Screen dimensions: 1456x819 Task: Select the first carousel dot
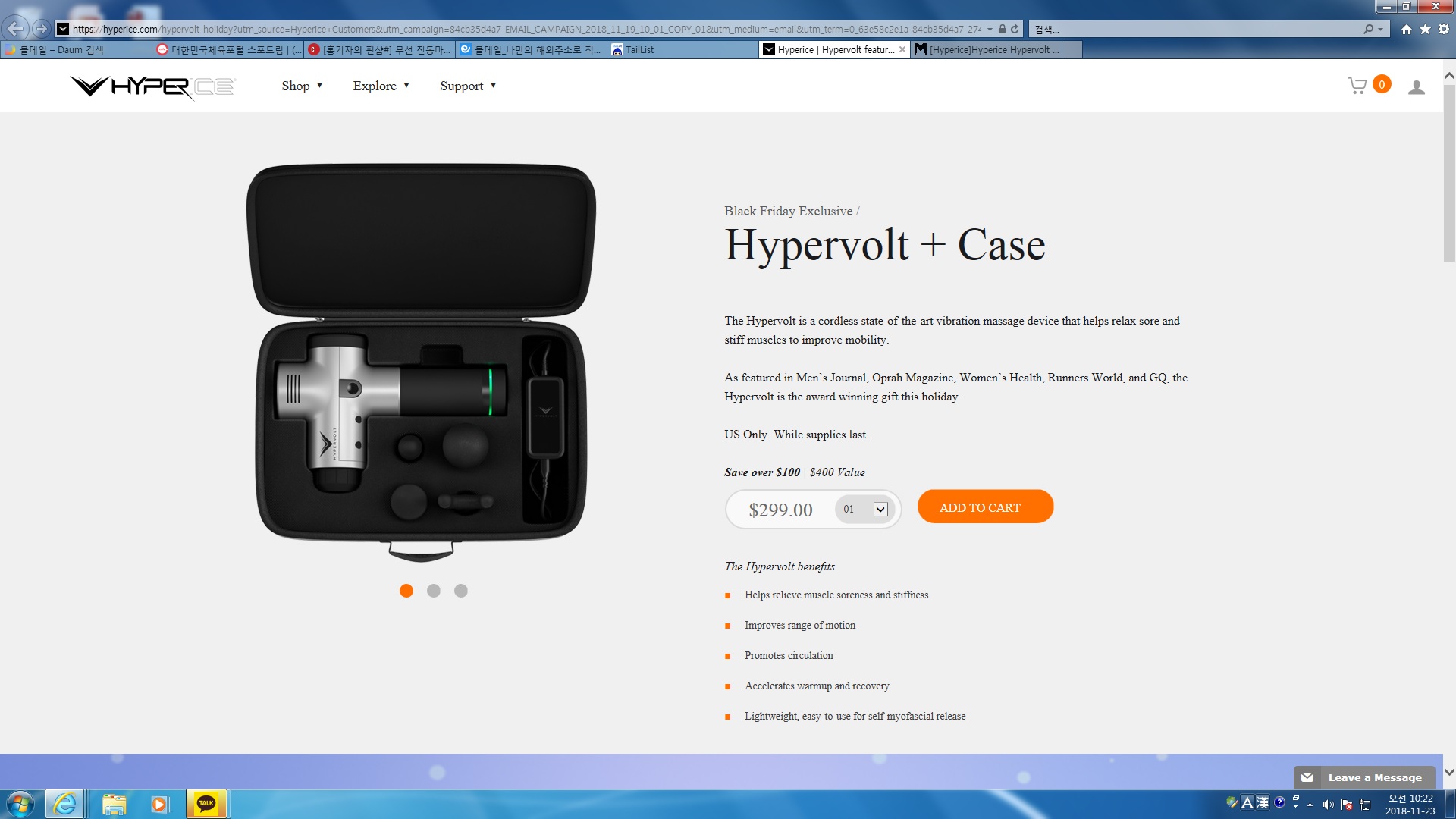click(406, 591)
